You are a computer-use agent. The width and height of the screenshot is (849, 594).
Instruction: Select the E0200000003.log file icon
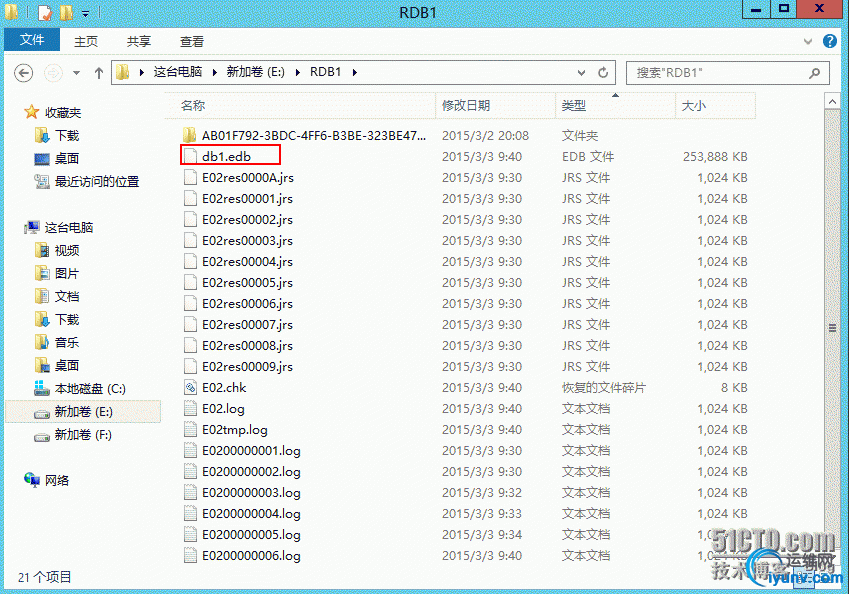point(190,492)
